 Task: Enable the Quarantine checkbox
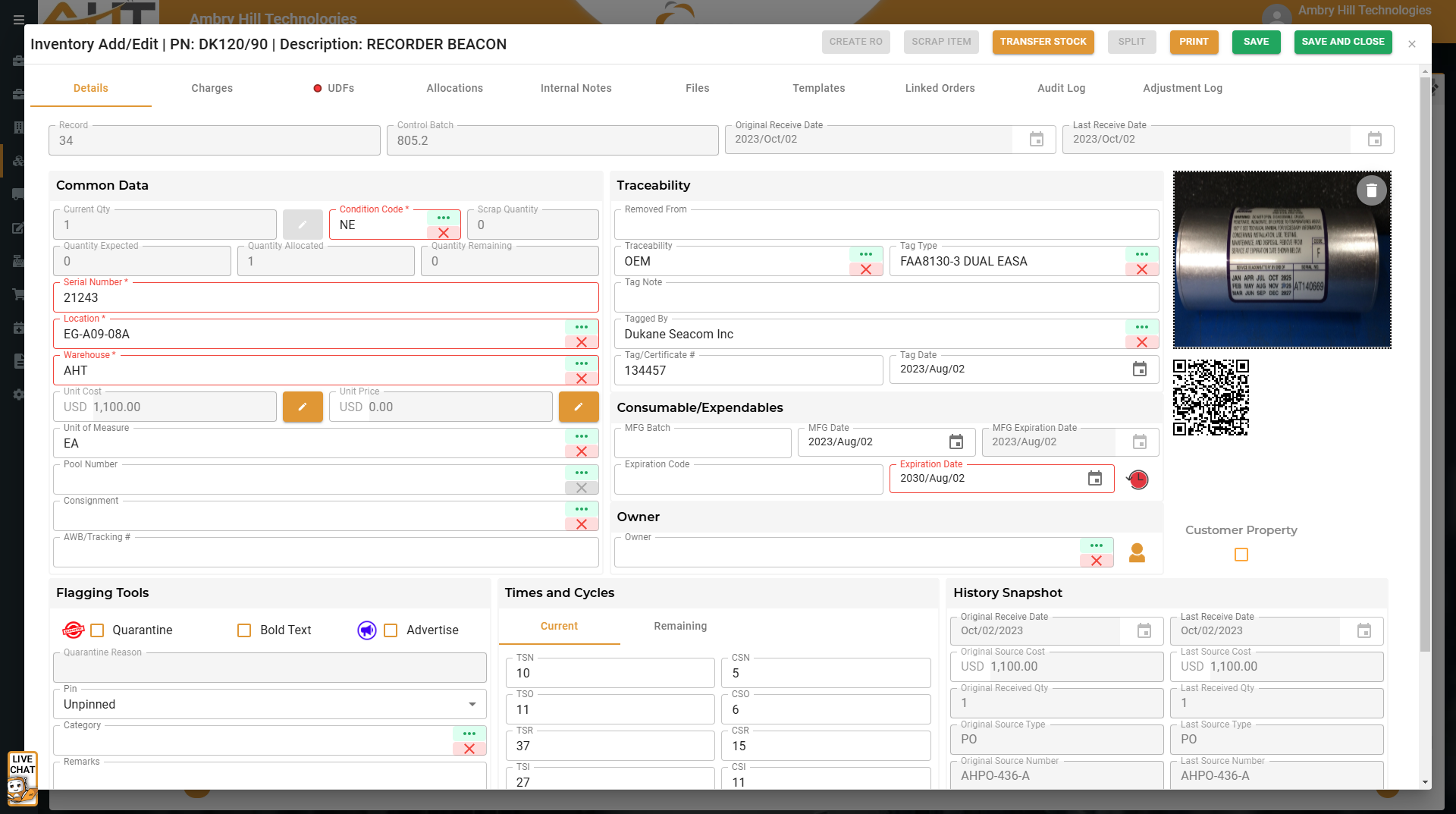click(x=97, y=630)
